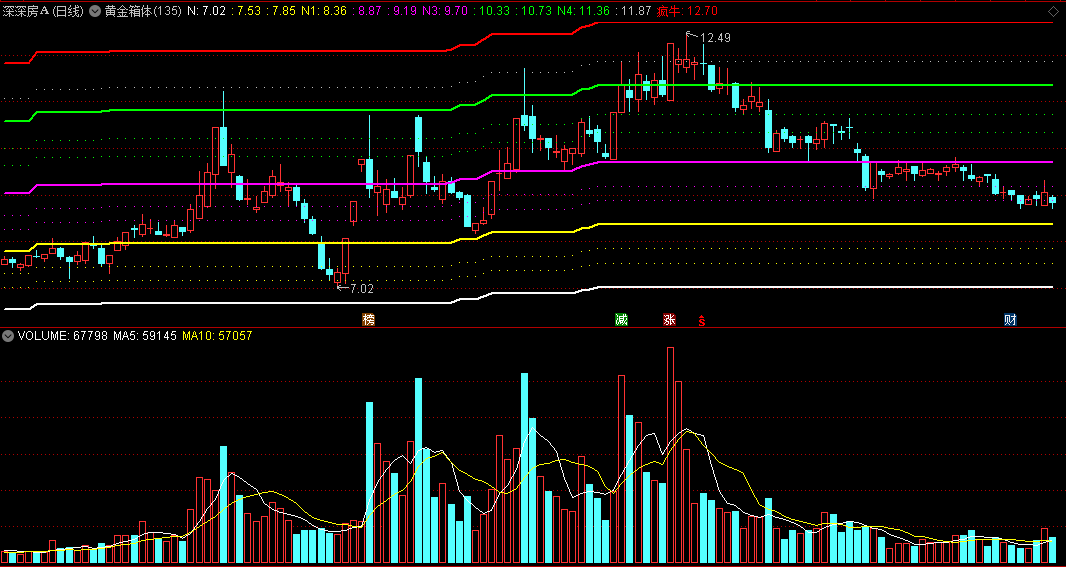Click the green 10.73 value in header
1066x567 pixels.
tap(537, 11)
